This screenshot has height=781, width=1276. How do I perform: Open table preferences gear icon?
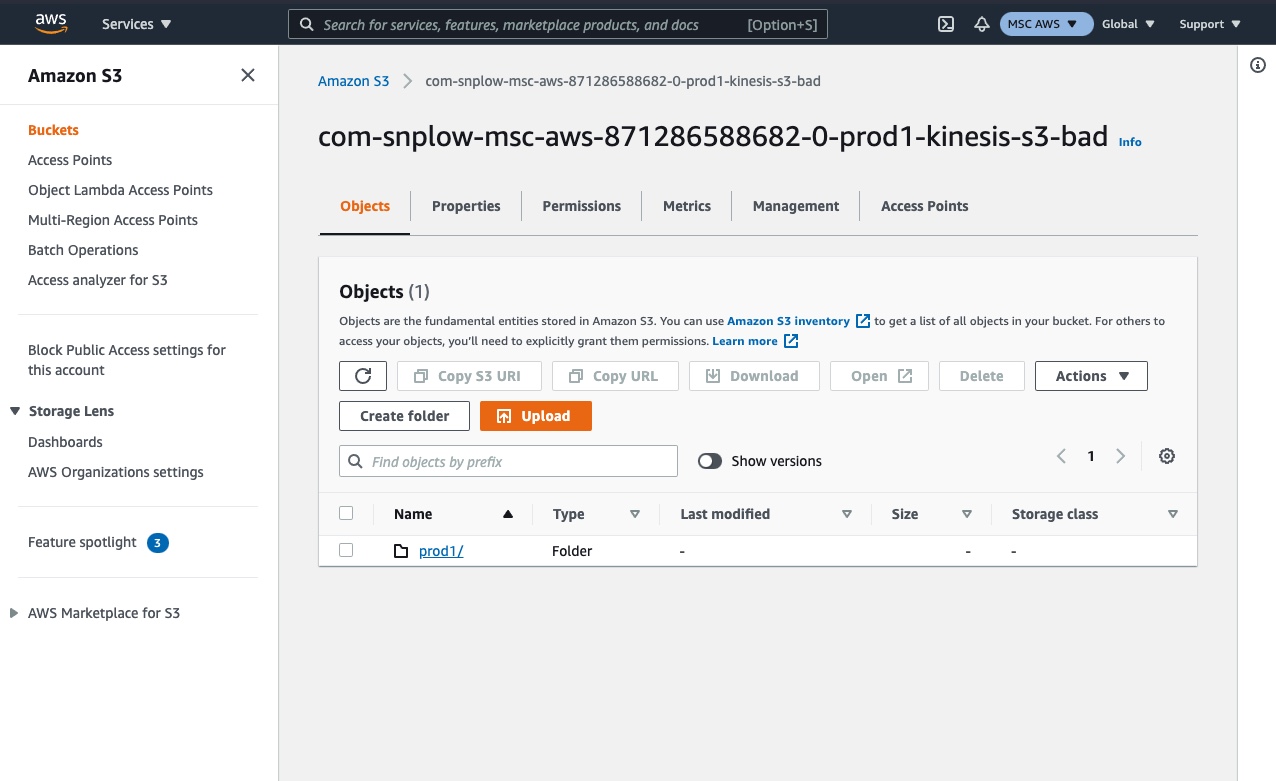(x=1166, y=456)
